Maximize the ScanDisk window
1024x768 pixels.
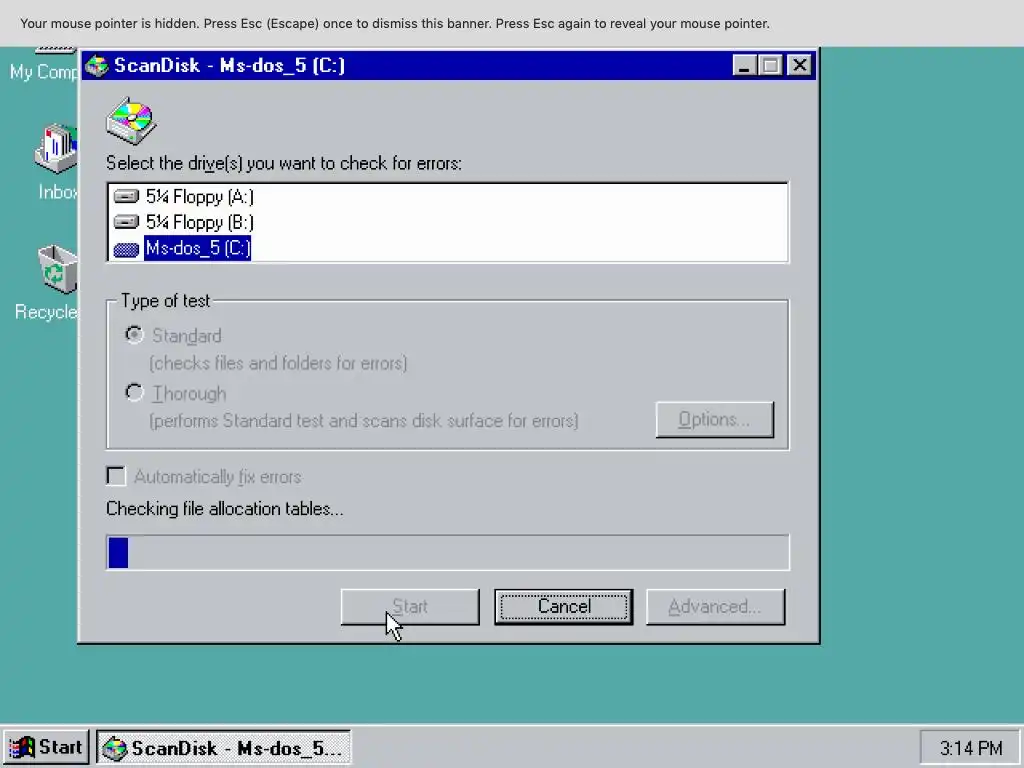pyautogui.click(x=771, y=65)
